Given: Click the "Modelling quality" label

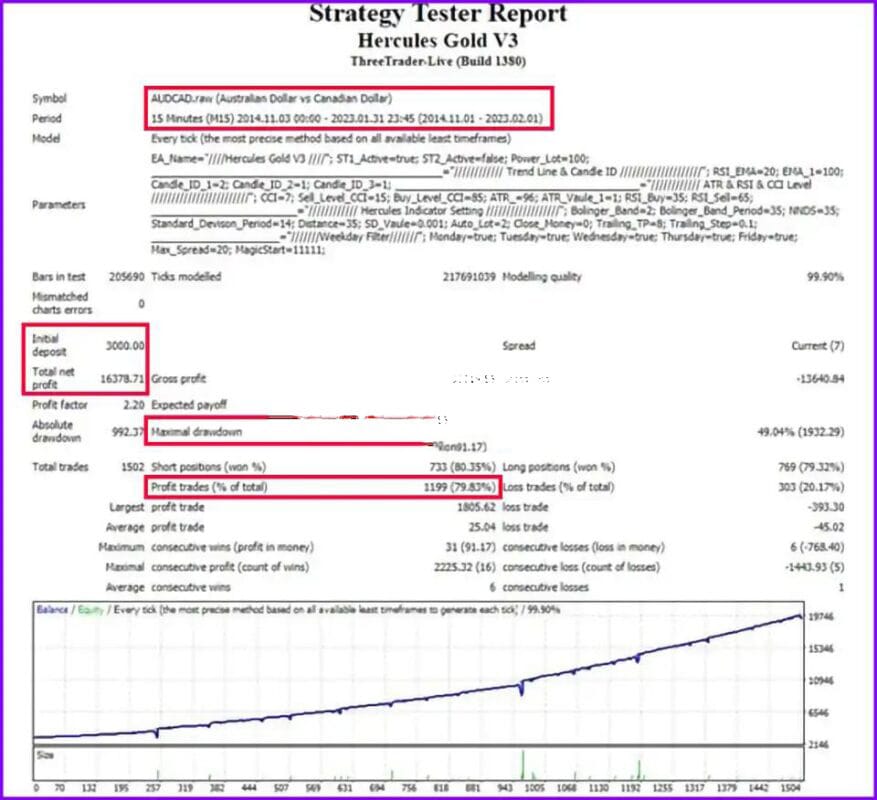Looking at the screenshot, I should point(542,276).
